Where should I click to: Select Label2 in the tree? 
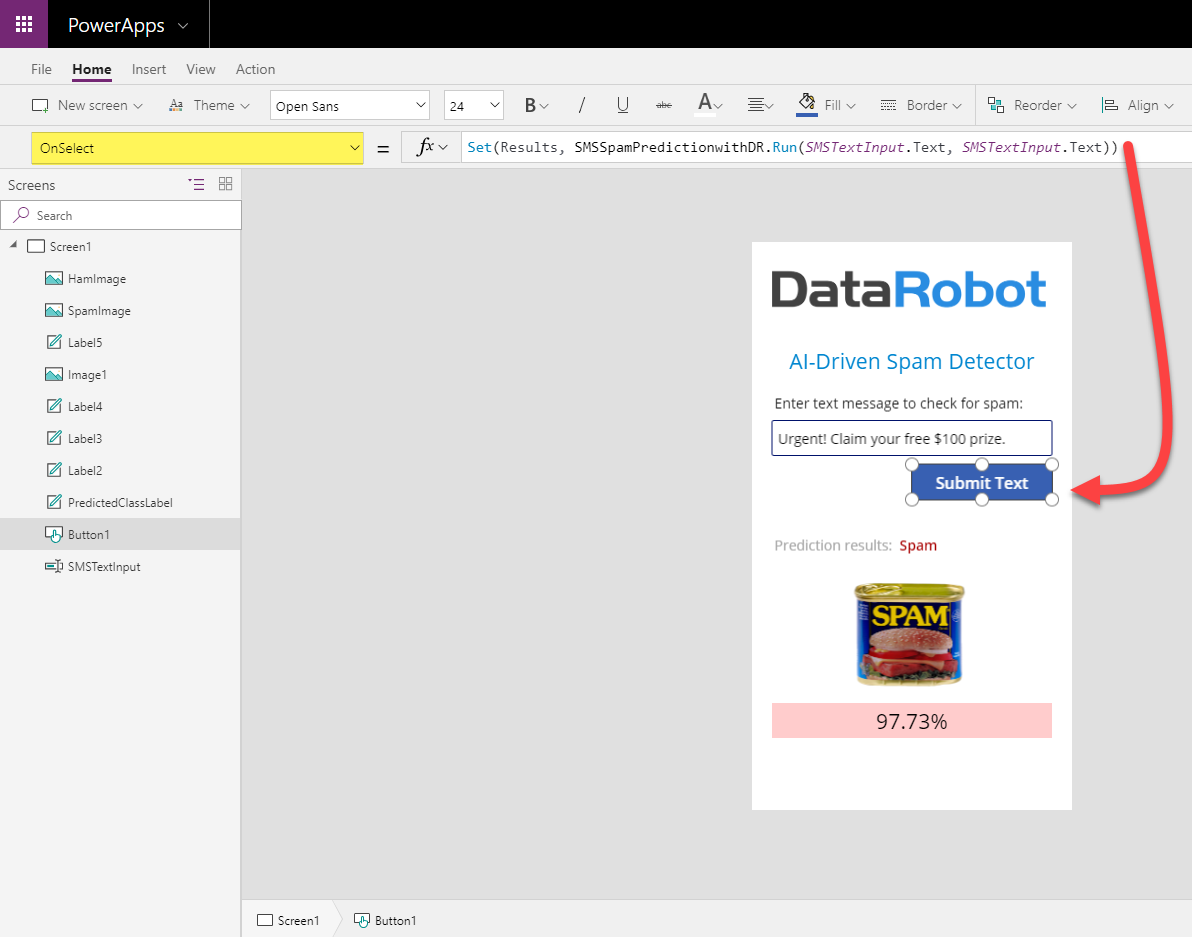(x=84, y=470)
